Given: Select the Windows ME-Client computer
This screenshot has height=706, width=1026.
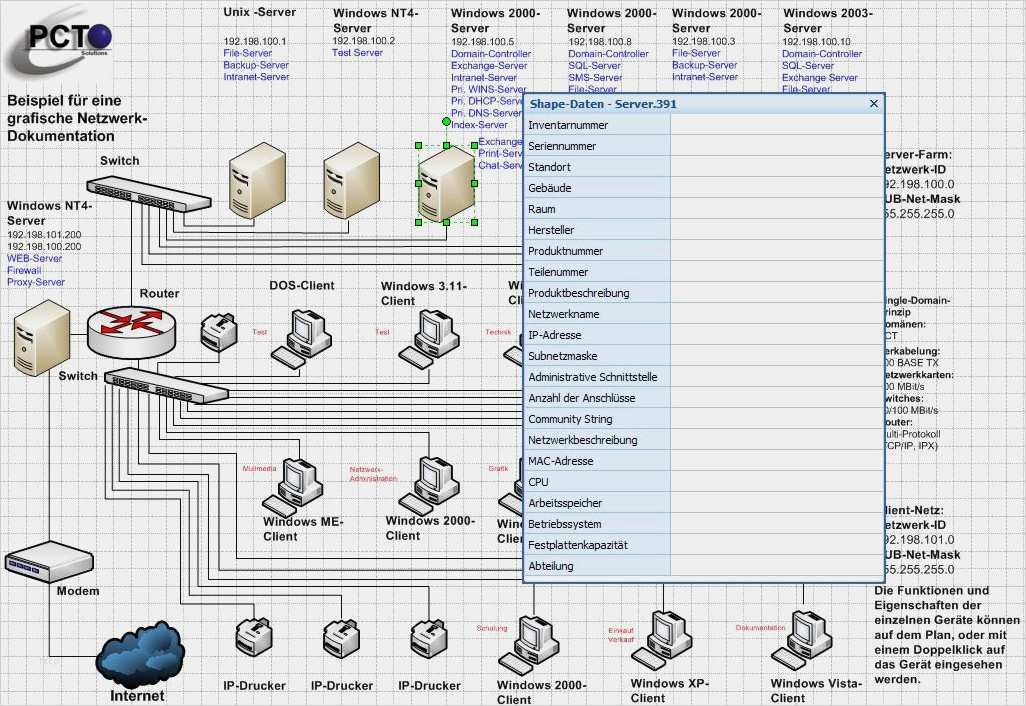Looking at the screenshot, I should tap(293, 487).
